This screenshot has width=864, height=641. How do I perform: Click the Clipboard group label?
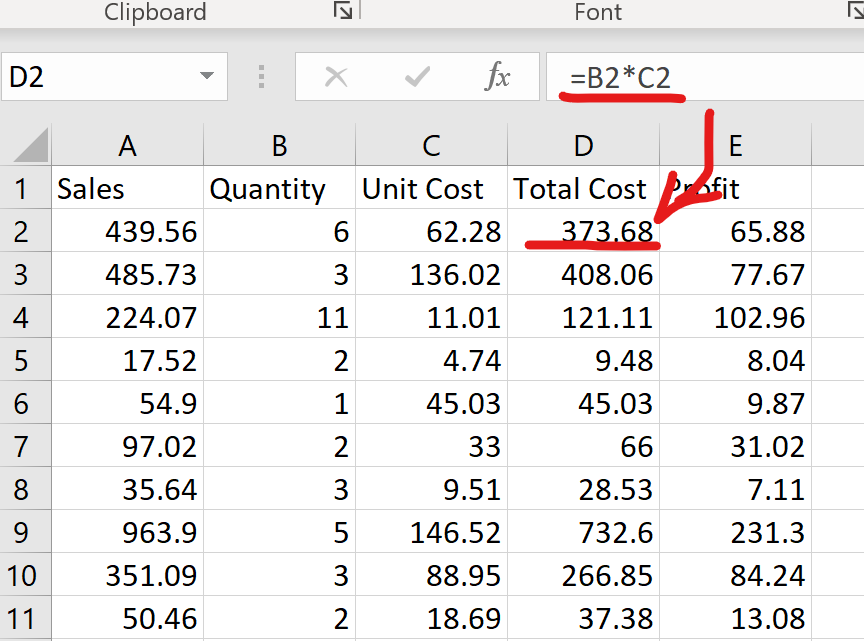click(155, 12)
